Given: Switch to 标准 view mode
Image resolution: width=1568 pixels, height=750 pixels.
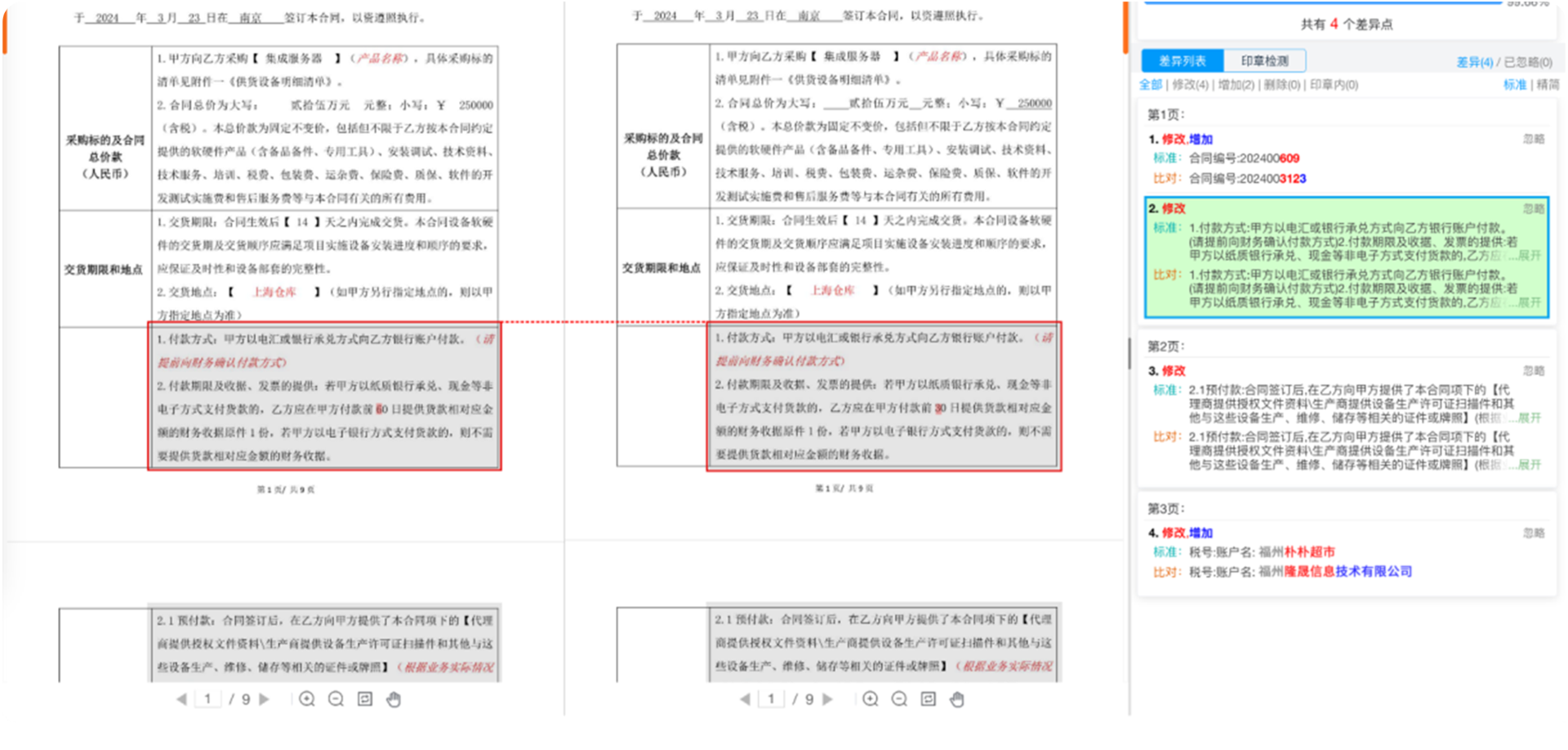Looking at the screenshot, I should [1515, 85].
